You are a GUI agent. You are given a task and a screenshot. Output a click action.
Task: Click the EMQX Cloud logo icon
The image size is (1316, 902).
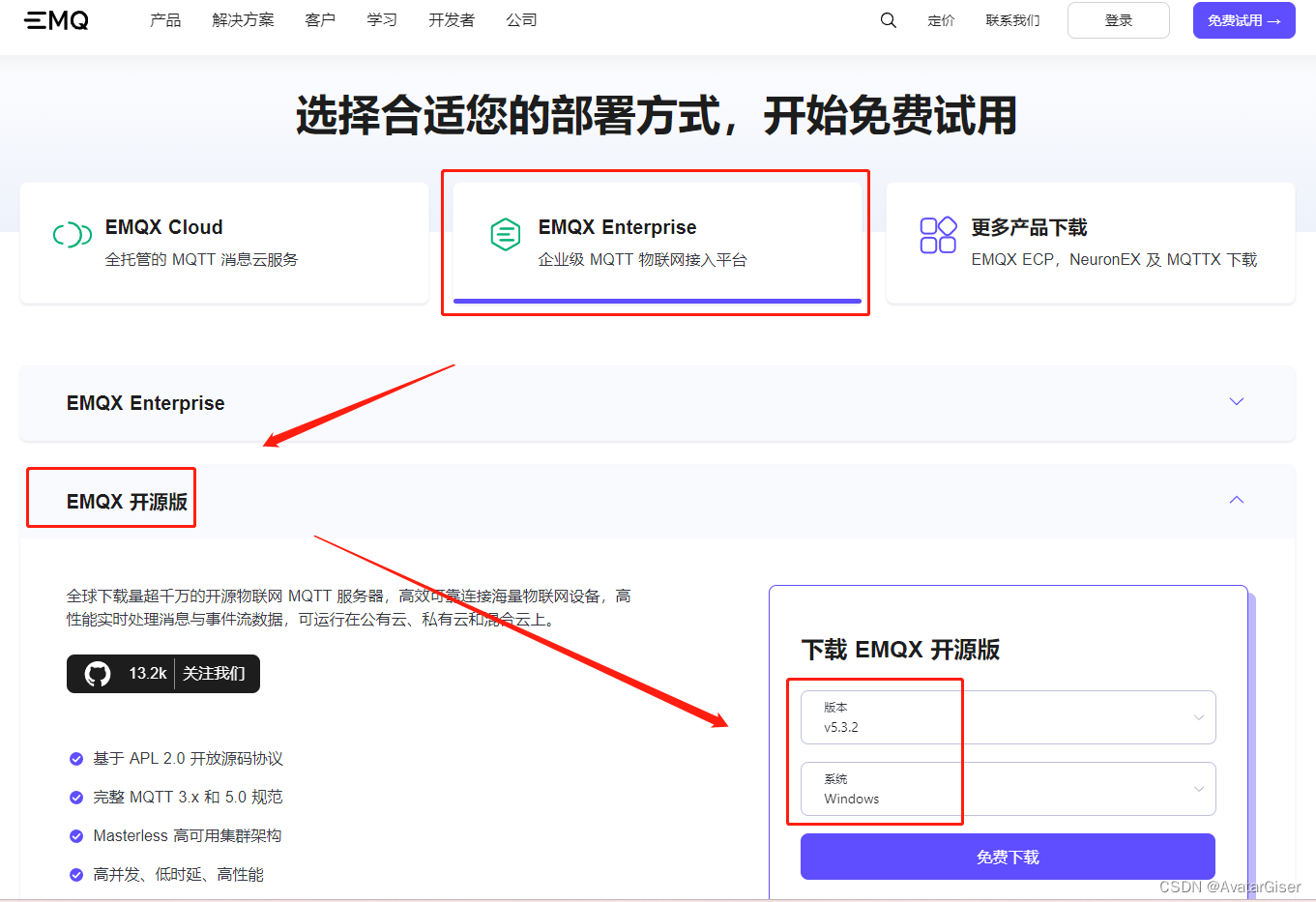(73, 235)
